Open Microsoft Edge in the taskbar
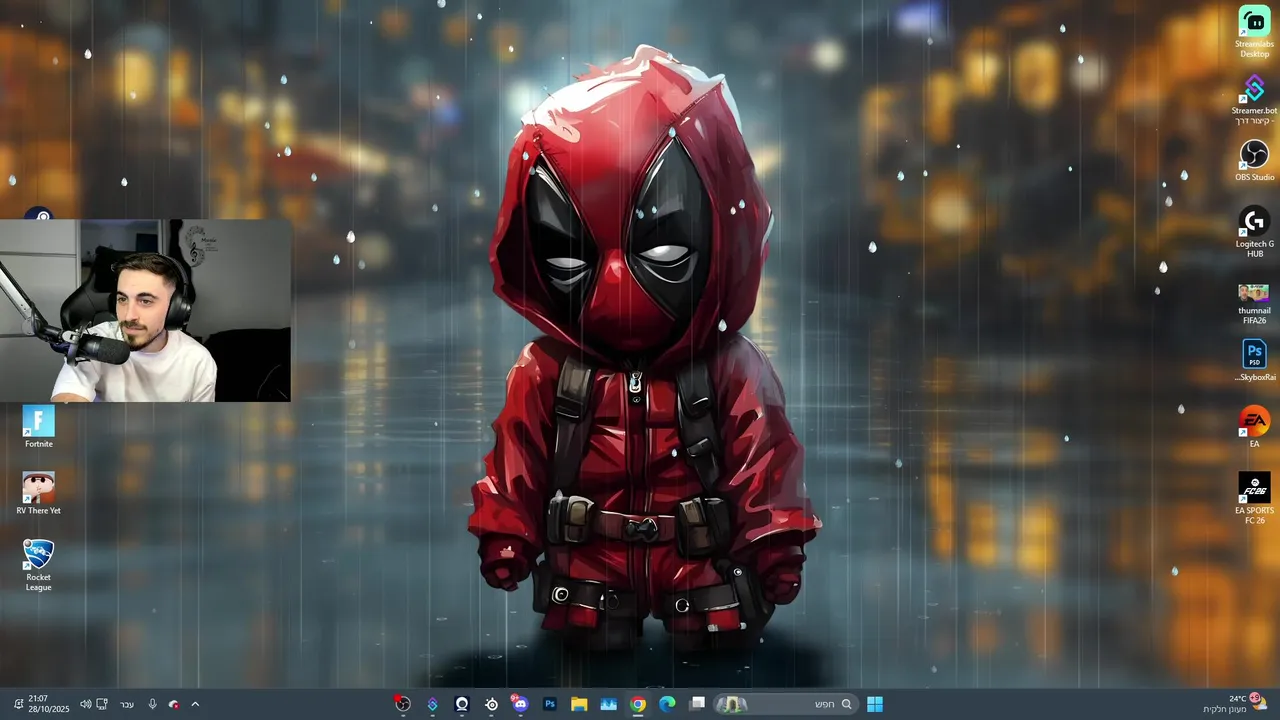The image size is (1280, 720). coord(667,704)
